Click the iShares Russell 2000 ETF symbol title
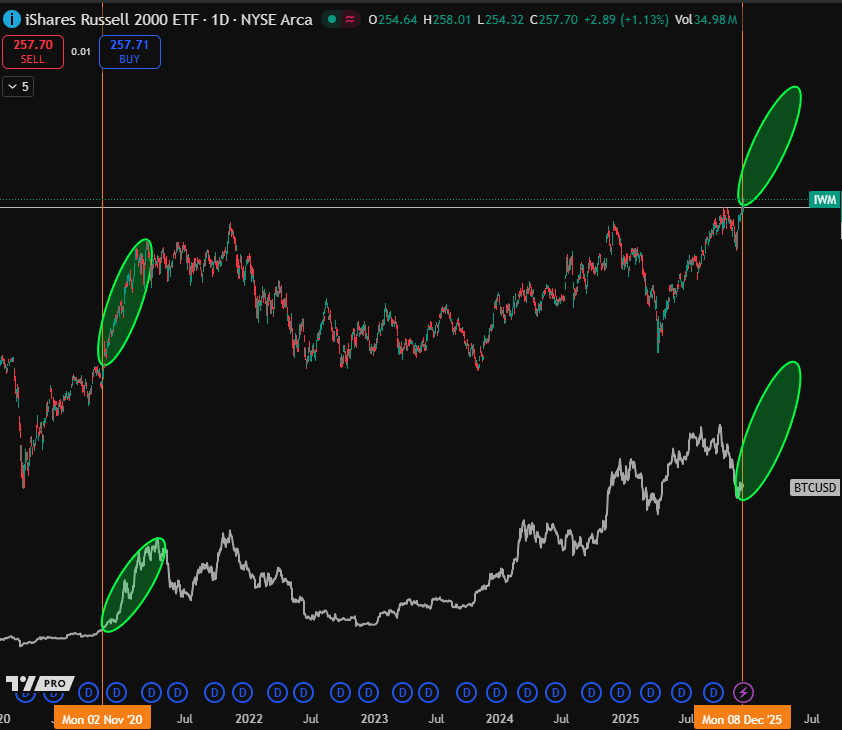Screen dimensions: 842x730 click(112, 20)
